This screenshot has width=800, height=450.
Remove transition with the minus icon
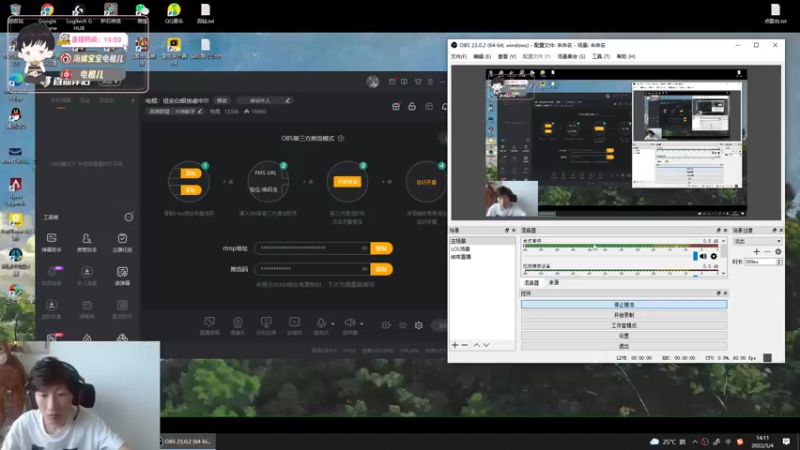pos(767,252)
